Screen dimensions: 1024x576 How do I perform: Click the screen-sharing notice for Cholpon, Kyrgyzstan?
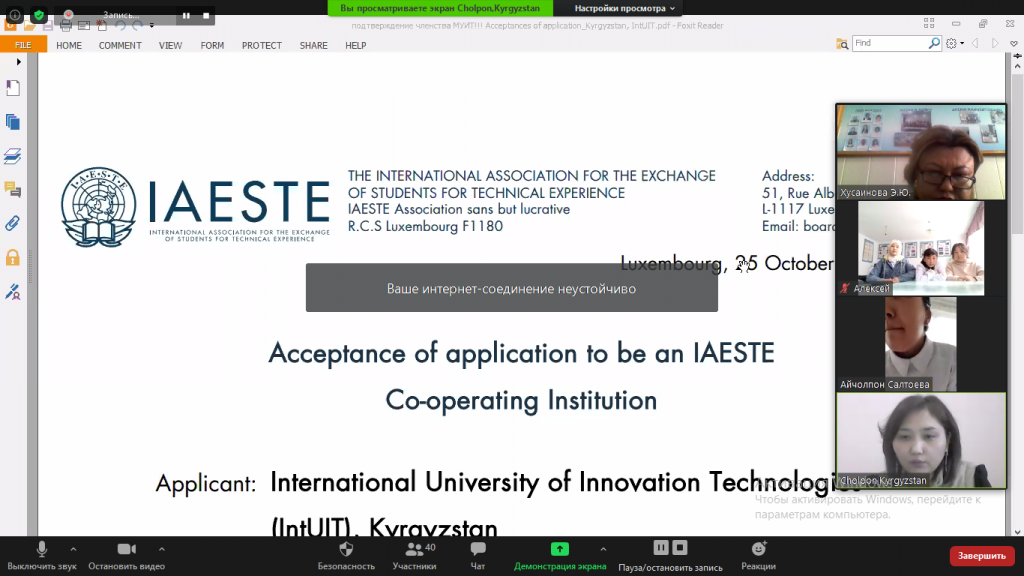click(440, 8)
